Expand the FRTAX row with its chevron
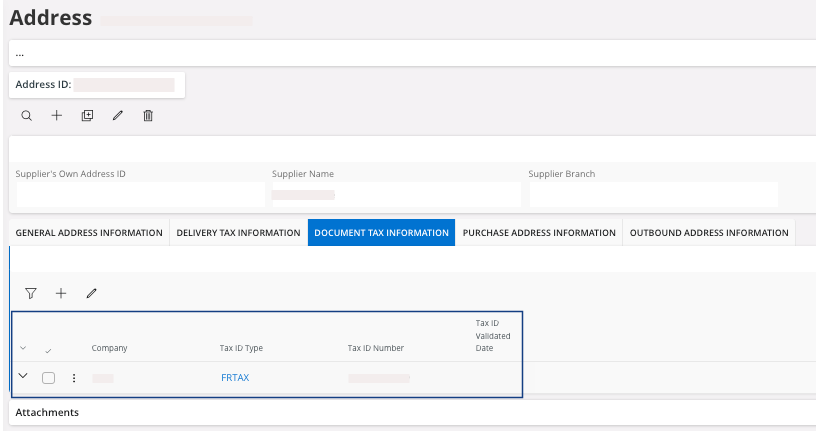This screenshot has height=434, width=818. point(24,377)
